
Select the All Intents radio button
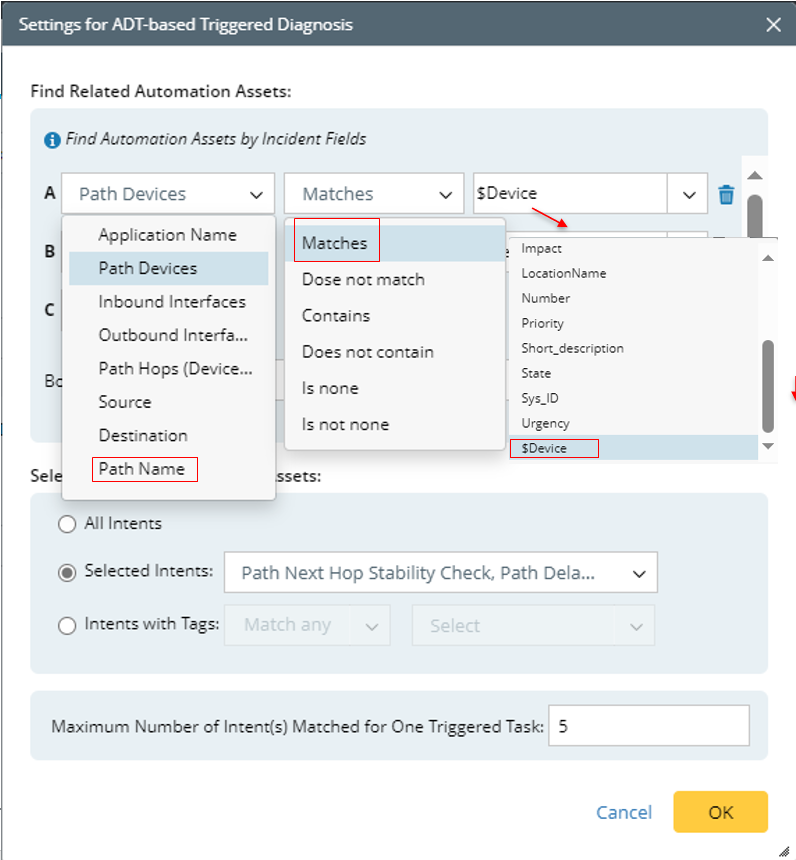coord(67,523)
